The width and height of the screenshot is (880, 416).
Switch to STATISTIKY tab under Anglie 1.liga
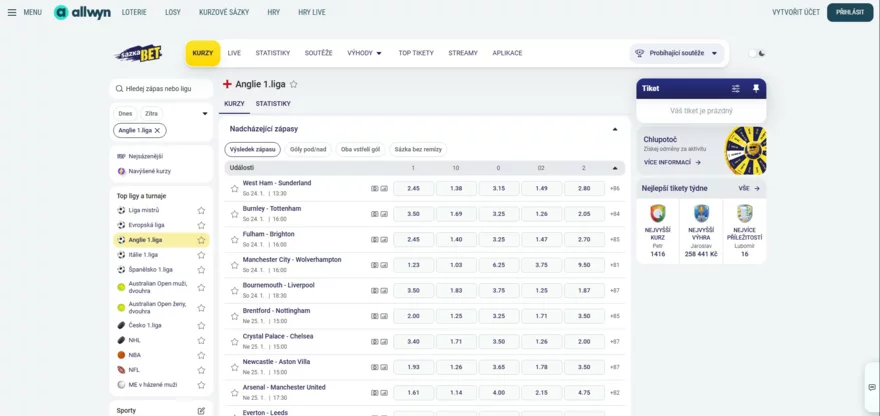(273, 104)
